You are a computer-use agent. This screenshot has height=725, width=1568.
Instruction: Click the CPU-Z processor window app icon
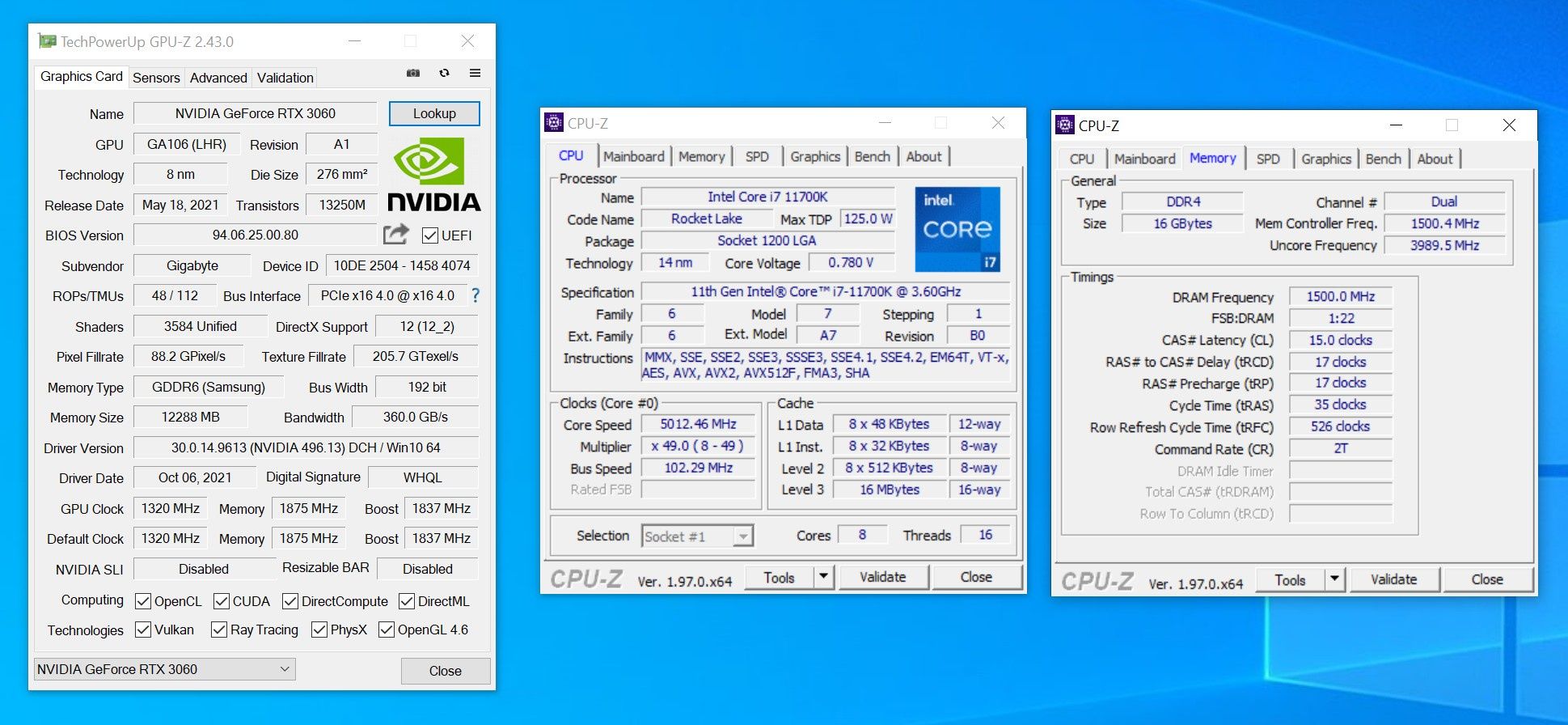click(554, 123)
